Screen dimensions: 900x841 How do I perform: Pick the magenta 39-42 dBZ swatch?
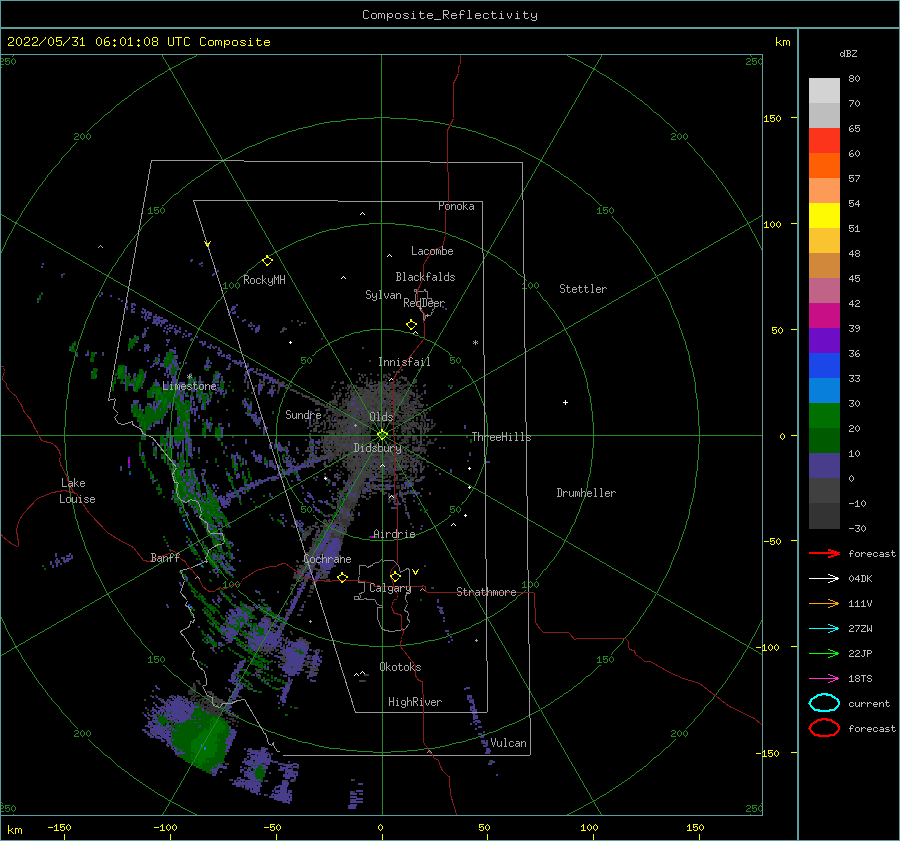click(824, 316)
